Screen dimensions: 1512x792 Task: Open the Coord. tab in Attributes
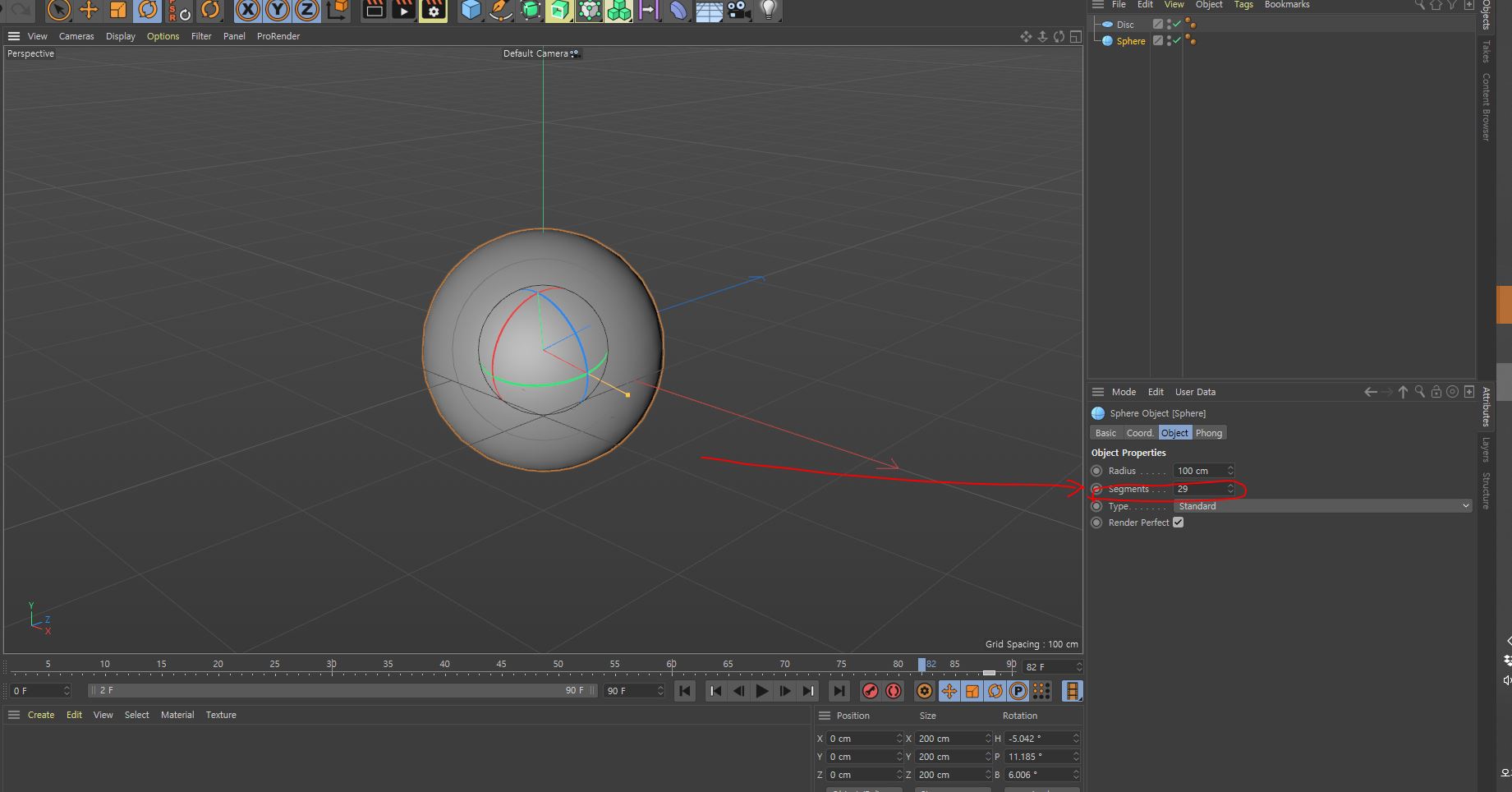(1139, 433)
